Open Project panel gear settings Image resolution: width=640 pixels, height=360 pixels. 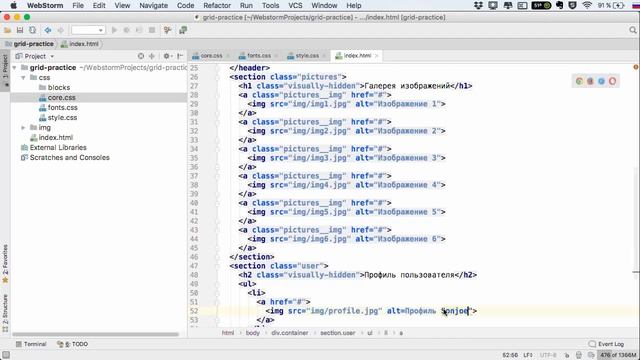[x=167, y=56]
